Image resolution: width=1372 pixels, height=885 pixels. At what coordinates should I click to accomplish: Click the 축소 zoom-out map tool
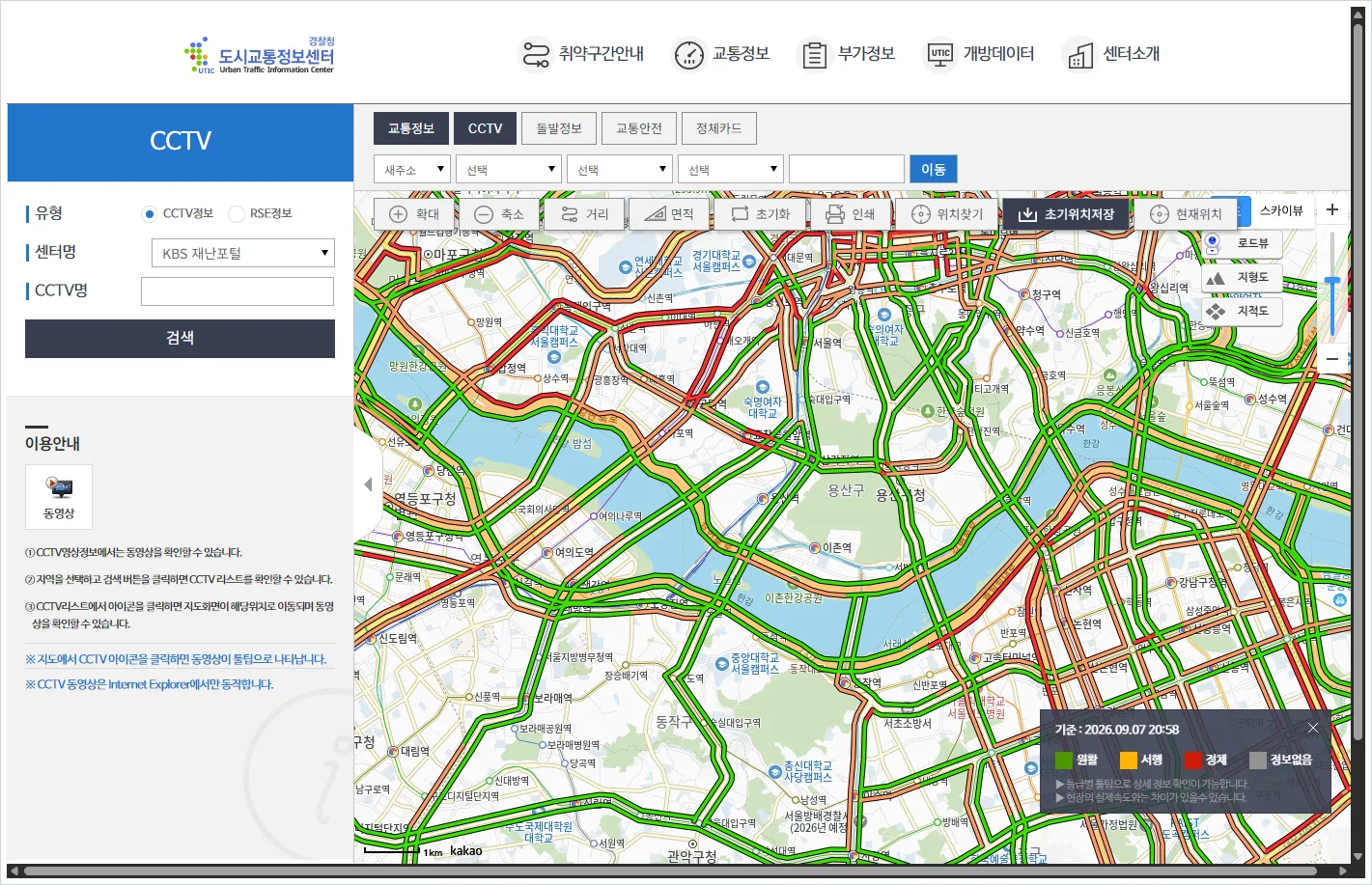click(499, 214)
